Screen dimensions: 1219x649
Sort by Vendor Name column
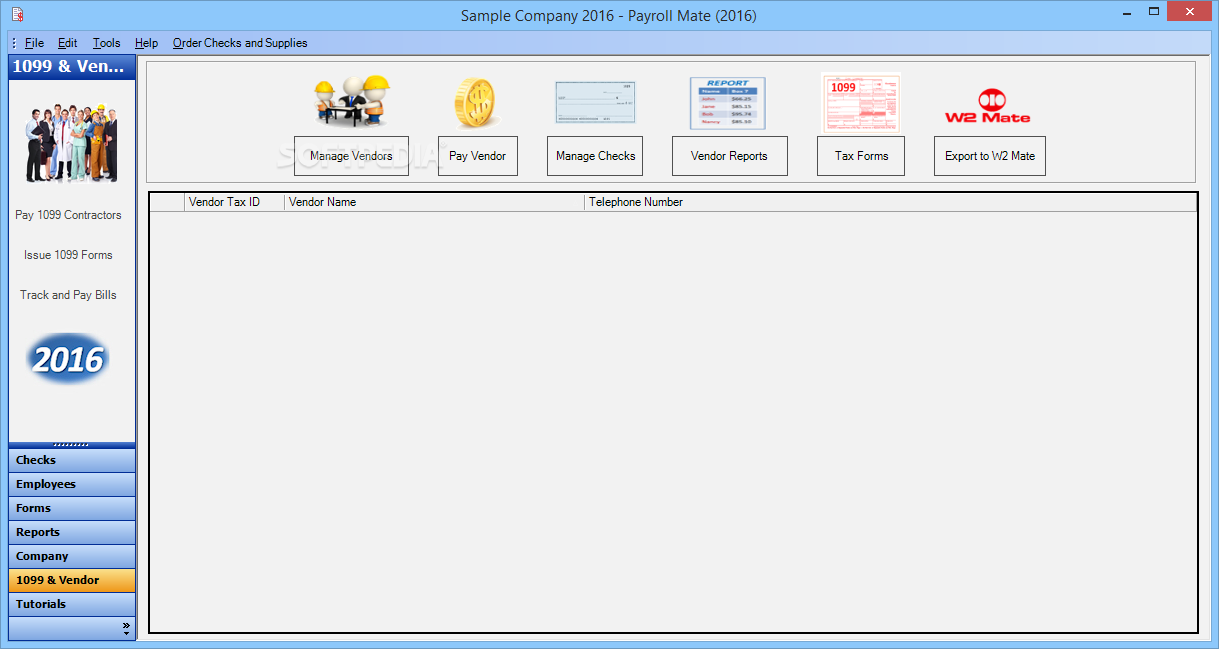click(434, 202)
